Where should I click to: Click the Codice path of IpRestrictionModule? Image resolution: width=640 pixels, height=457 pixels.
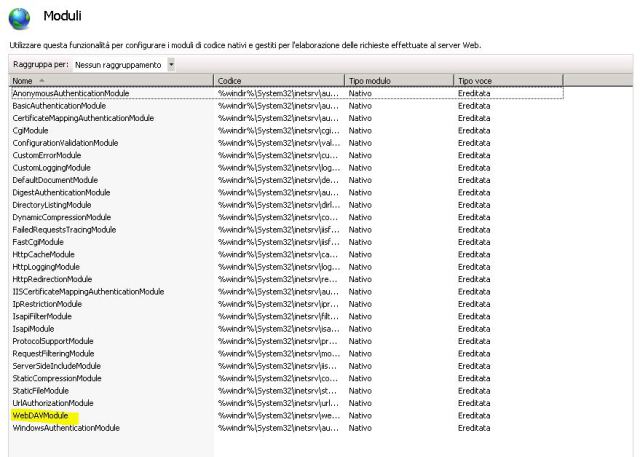pos(279,304)
